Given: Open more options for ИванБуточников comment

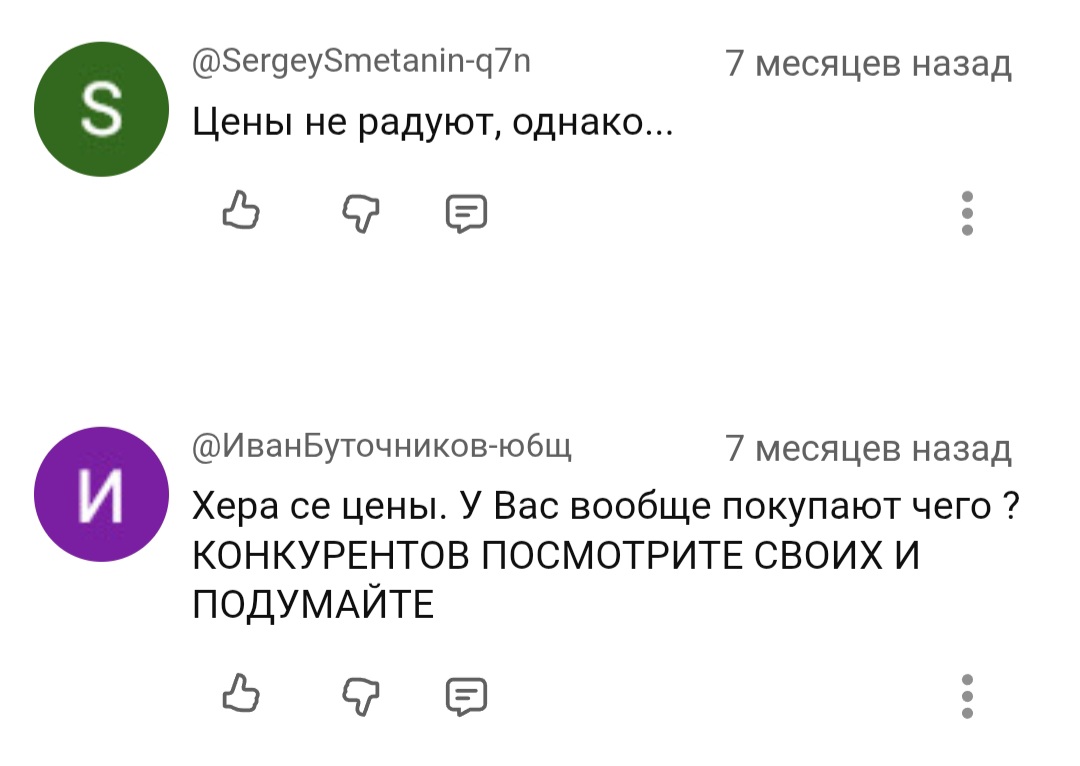Looking at the screenshot, I should pyautogui.click(x=967, y=695).
